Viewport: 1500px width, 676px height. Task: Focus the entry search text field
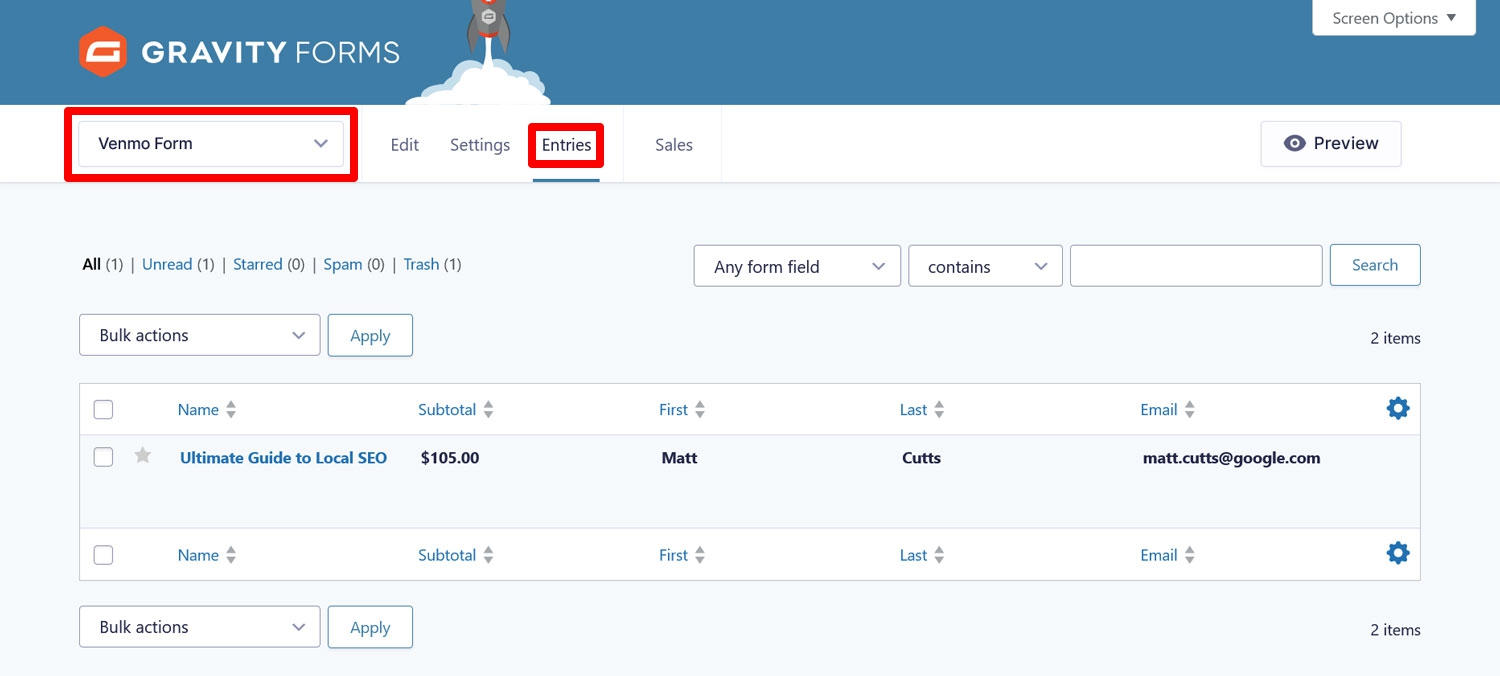coord(1196,265)
